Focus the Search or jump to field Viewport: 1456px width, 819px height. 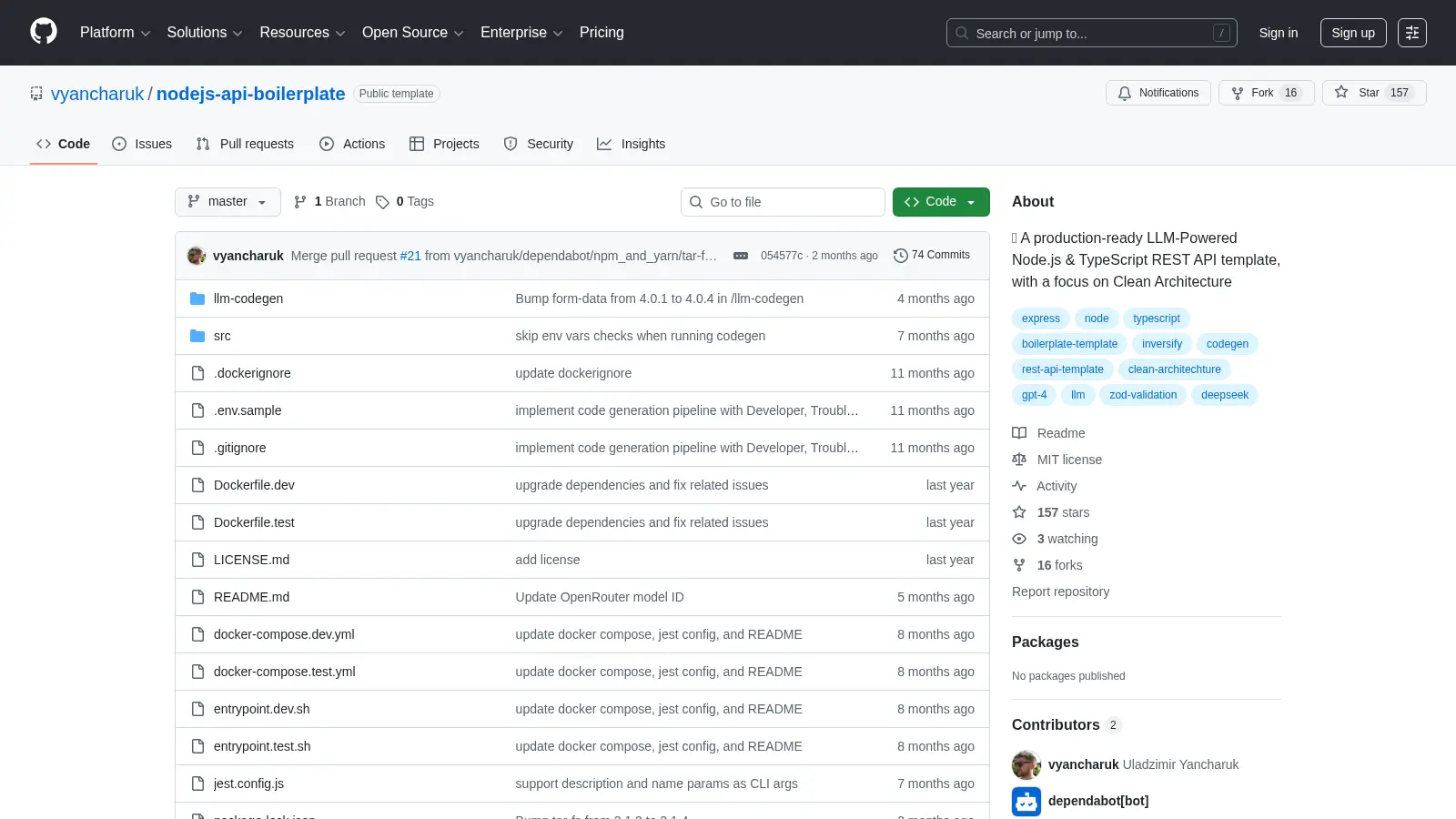coord(1092,33)
